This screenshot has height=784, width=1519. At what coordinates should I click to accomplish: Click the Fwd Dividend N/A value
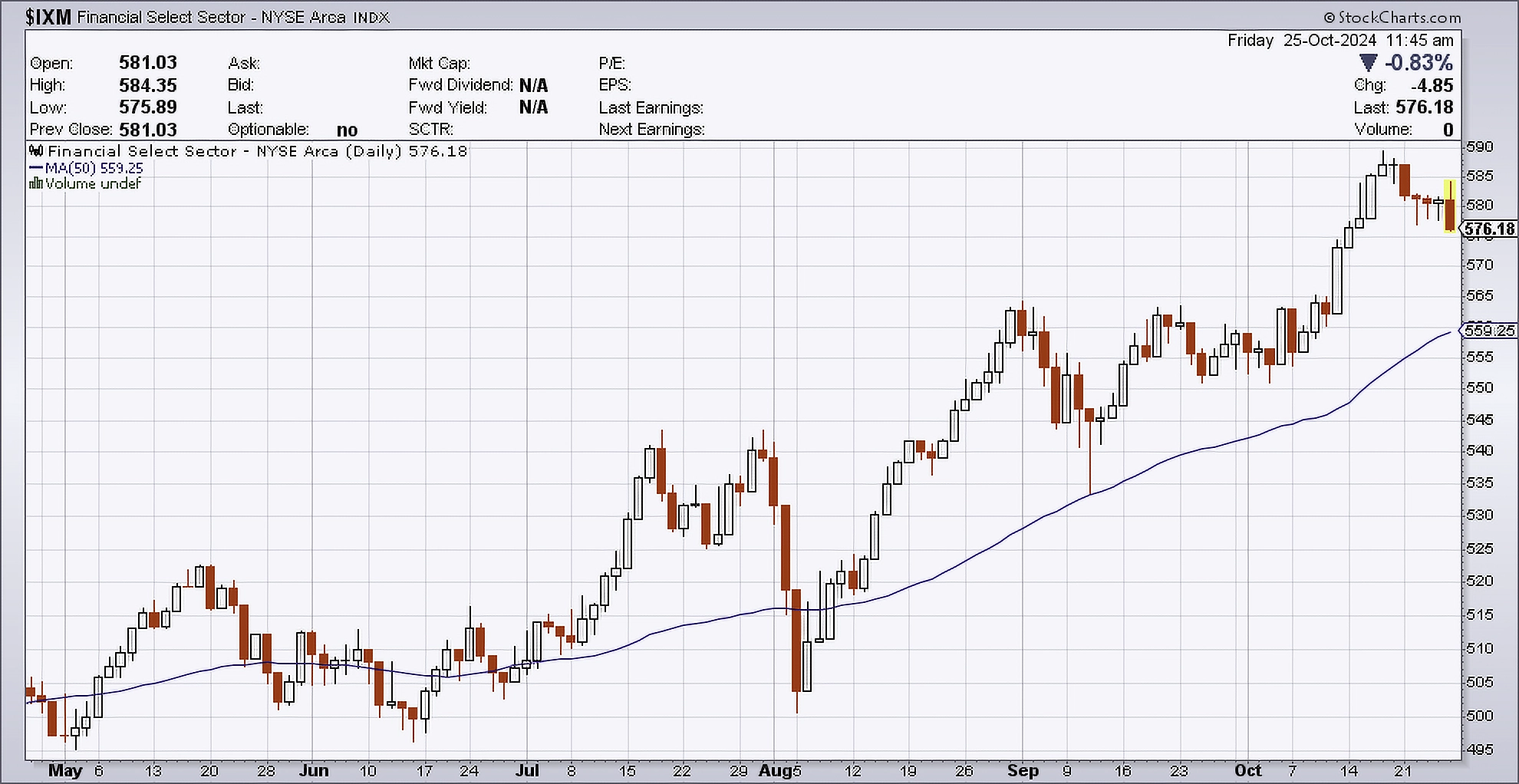[533, 85]
